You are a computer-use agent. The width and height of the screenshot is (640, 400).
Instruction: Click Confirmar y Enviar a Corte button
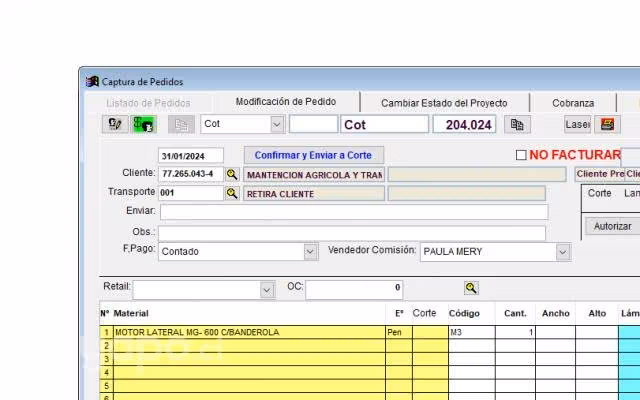click(313, 155)
